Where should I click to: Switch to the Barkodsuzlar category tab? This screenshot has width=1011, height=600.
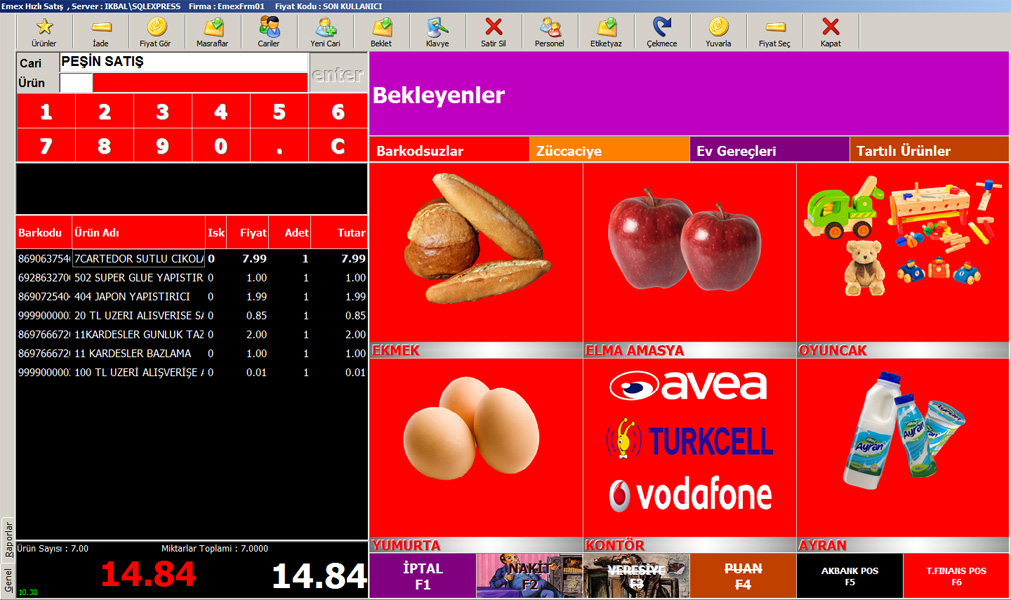[x=449, y=150]
